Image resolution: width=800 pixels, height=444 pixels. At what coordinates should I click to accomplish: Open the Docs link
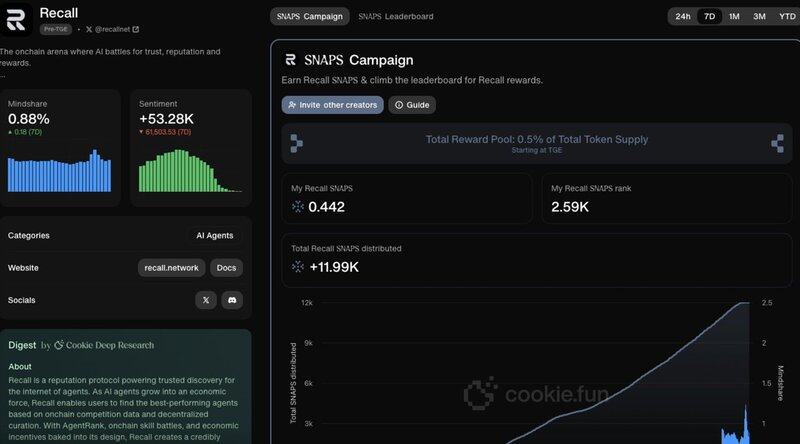226,267
